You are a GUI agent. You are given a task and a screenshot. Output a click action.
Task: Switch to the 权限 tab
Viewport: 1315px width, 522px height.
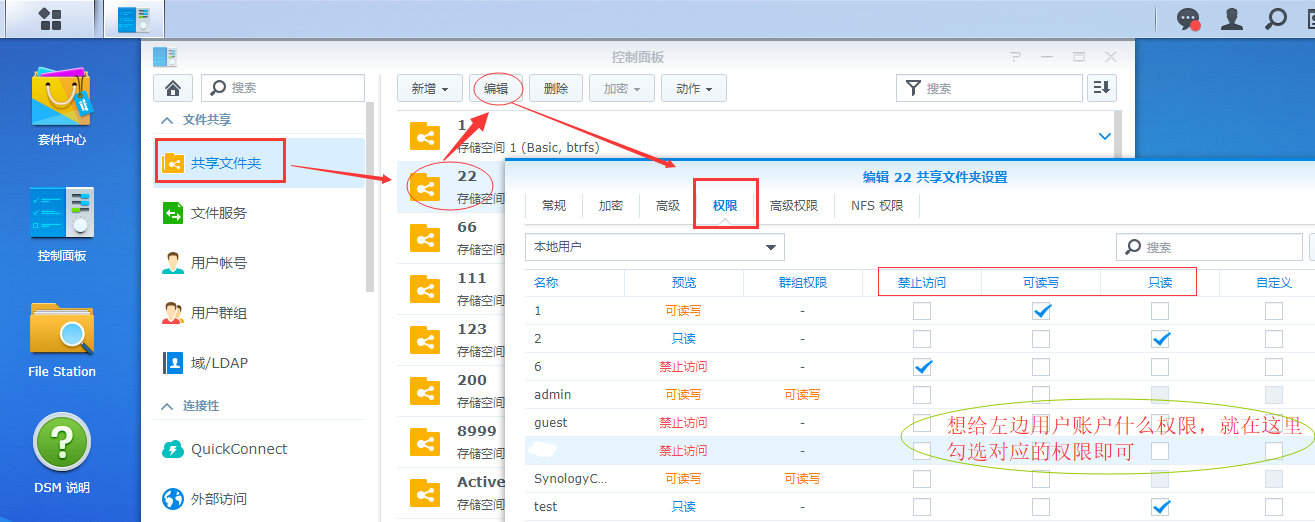pyautogui.click(x=725, y=205)
